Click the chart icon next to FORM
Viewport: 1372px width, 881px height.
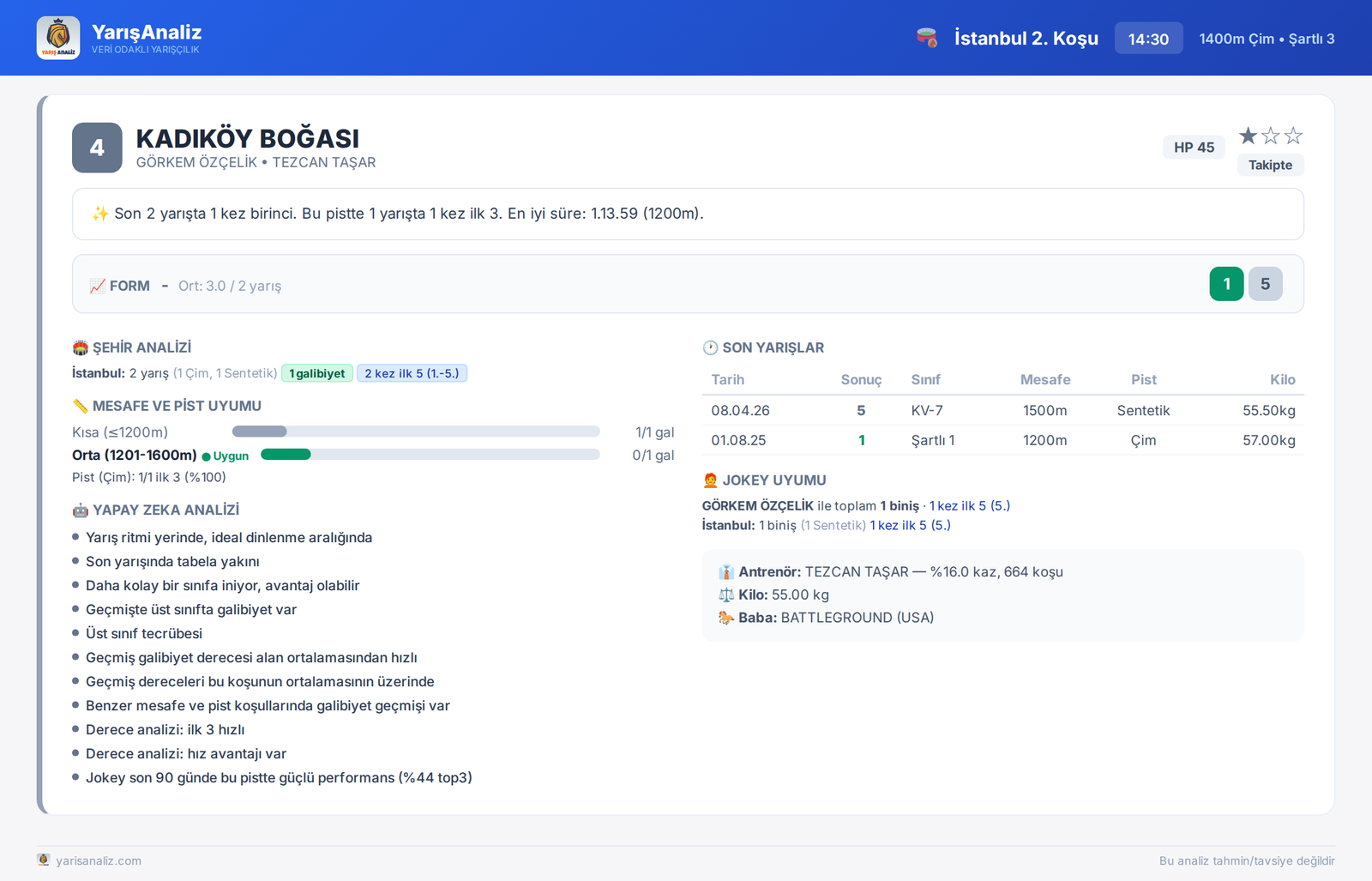click(98, 286)
